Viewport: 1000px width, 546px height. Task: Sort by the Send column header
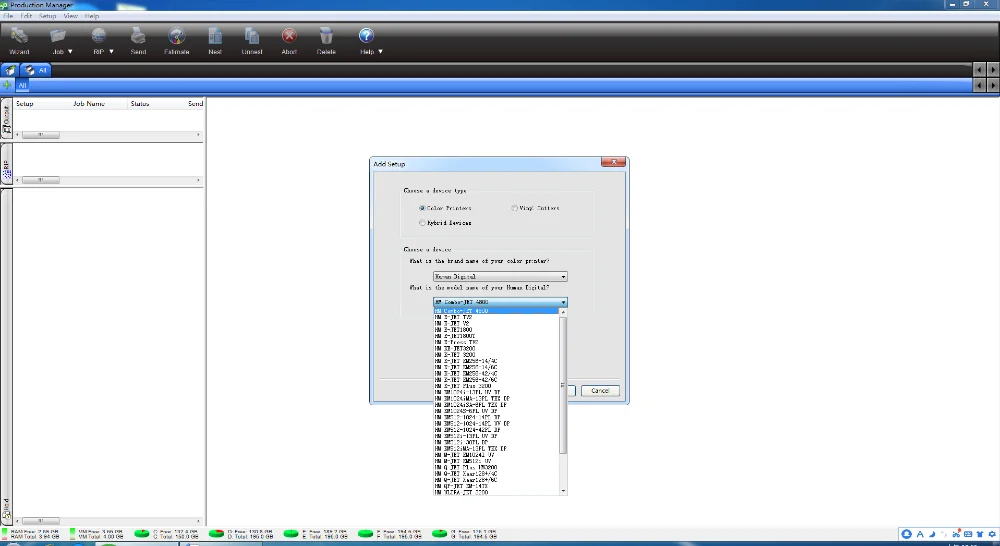pyautogui.click(x=195, y=103)
